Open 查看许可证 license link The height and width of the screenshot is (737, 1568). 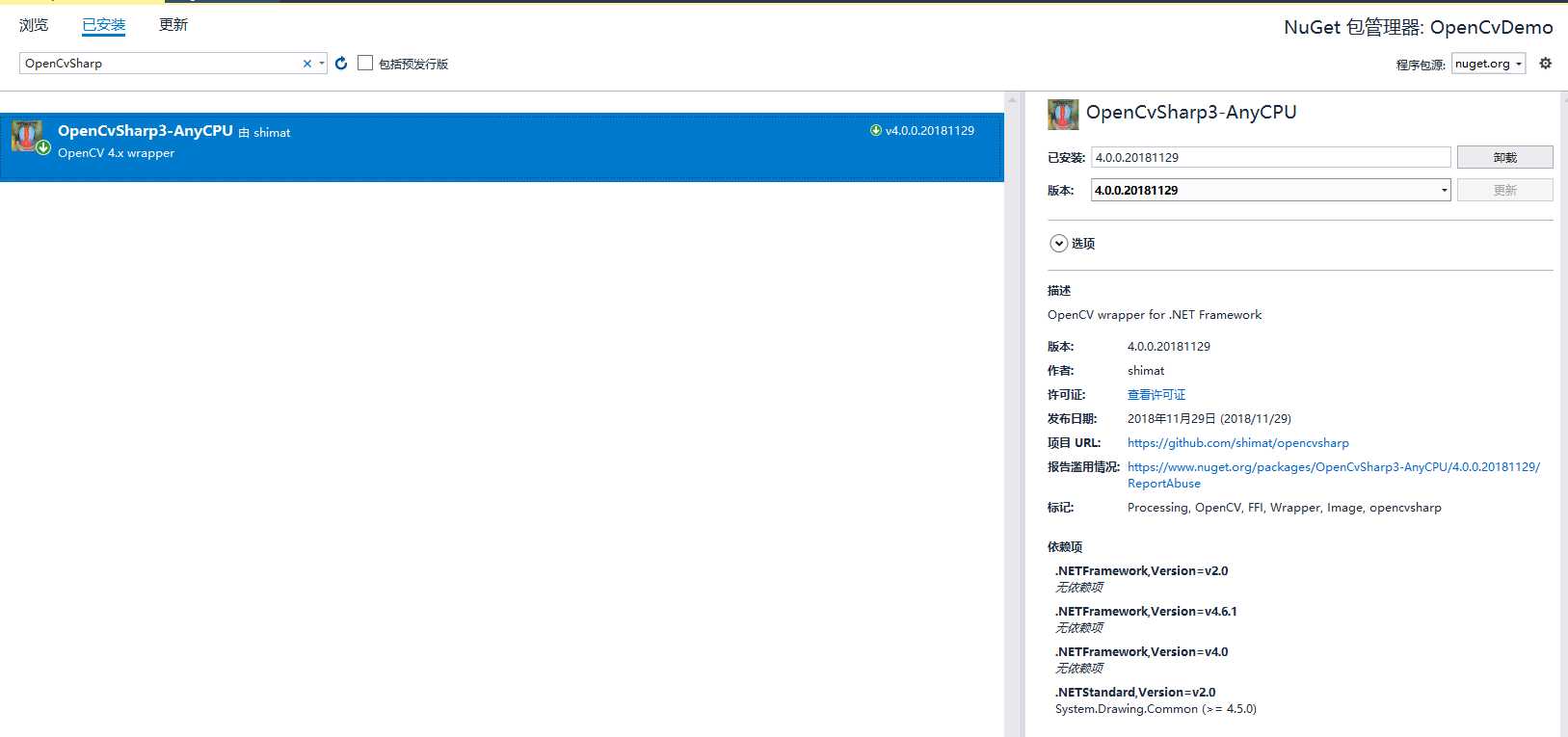(1156, 395)
